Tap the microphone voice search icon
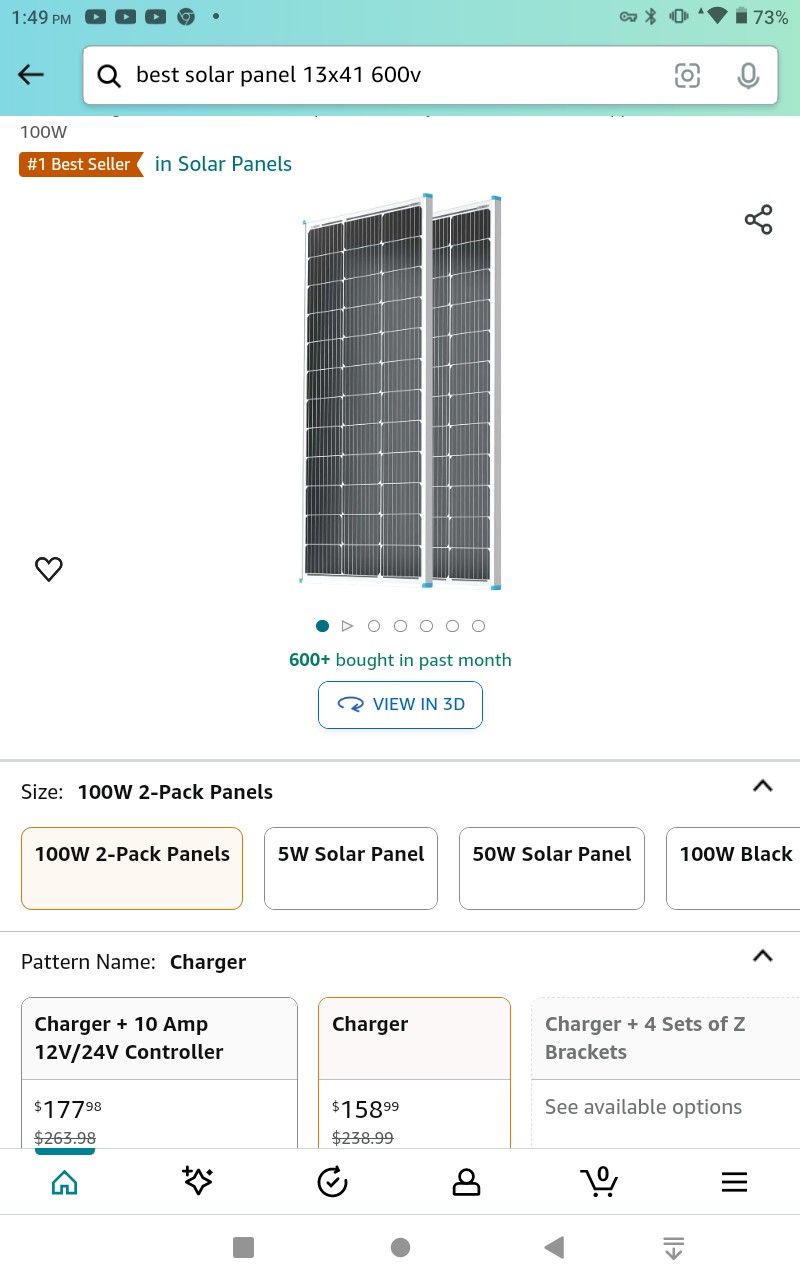 (748, 75)
